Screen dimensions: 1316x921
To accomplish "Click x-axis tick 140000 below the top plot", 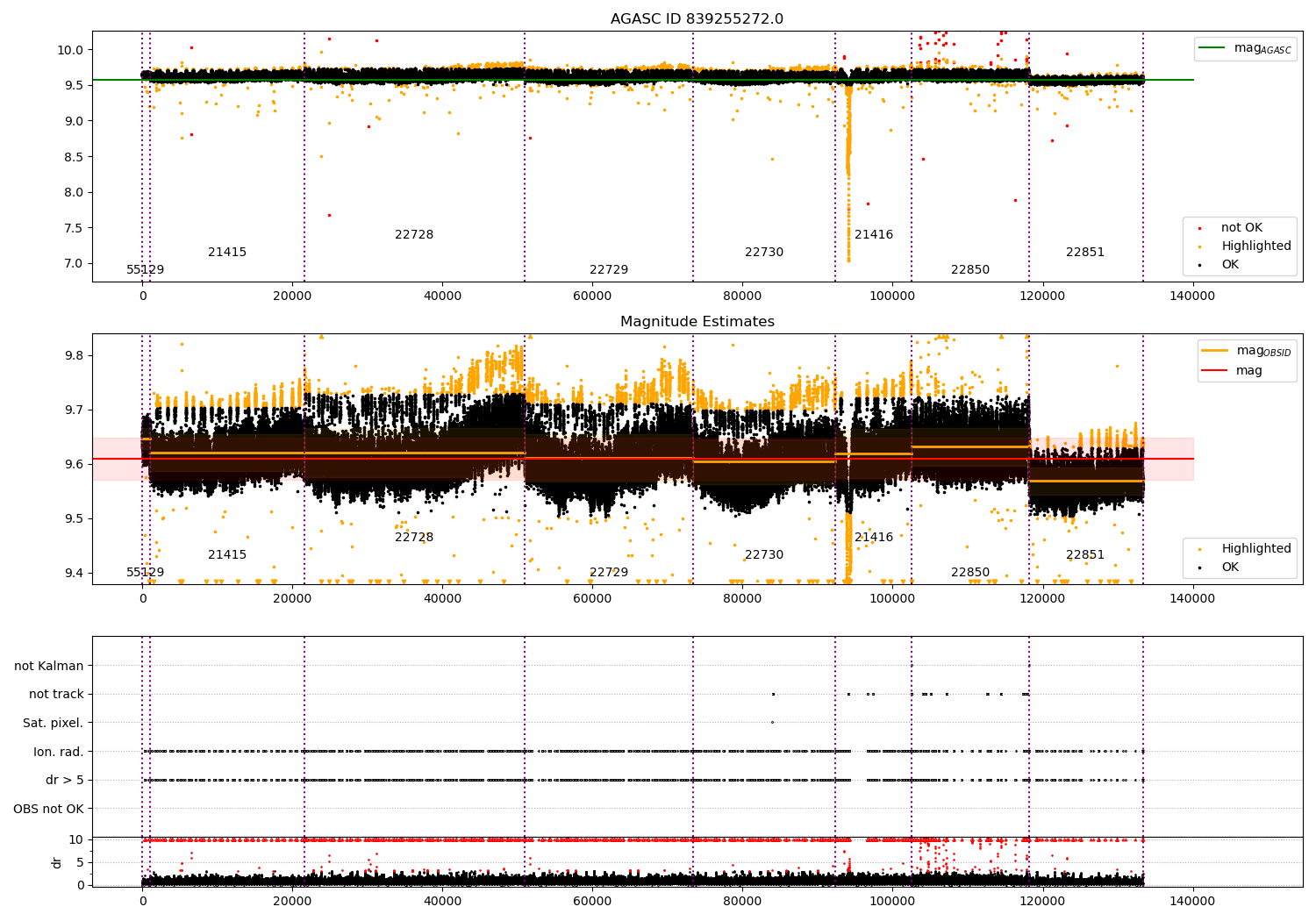I will tap(1193, 296).
